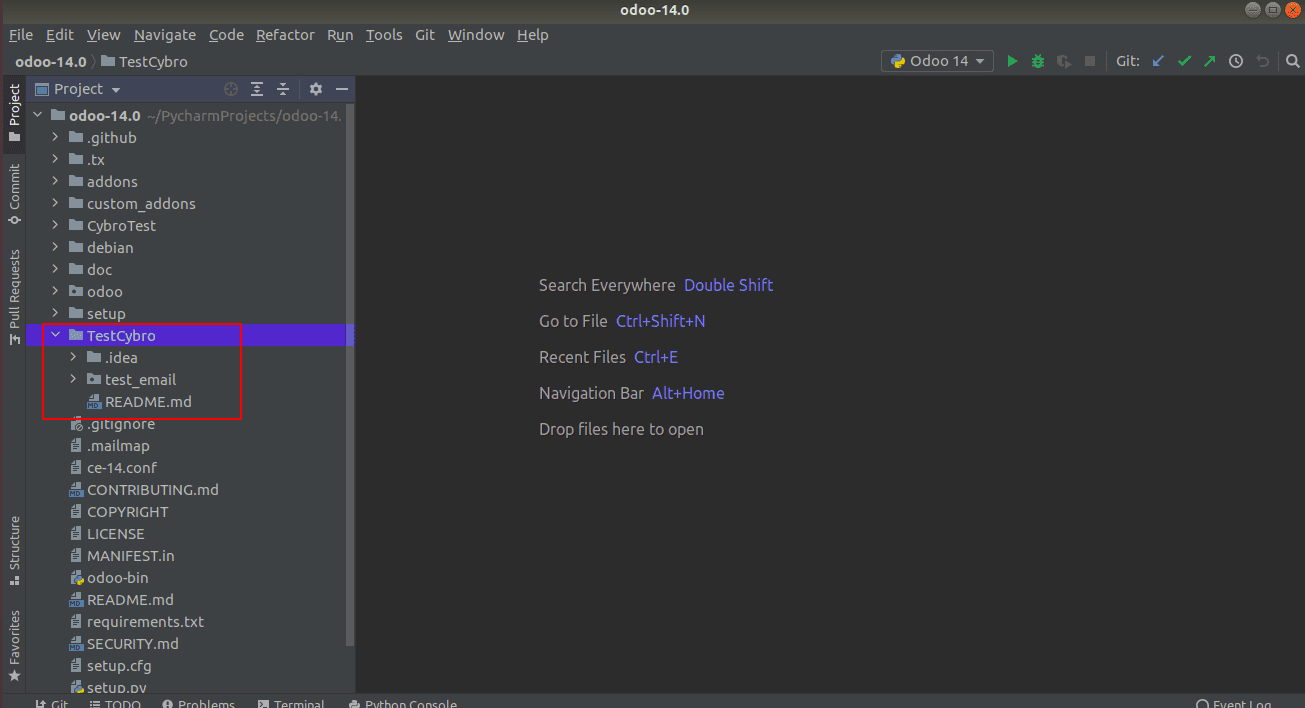Screen dimensions: 1305x708
Task: Toggle the Select Opened File crosshair icon
Action: [x=230, y=89]
